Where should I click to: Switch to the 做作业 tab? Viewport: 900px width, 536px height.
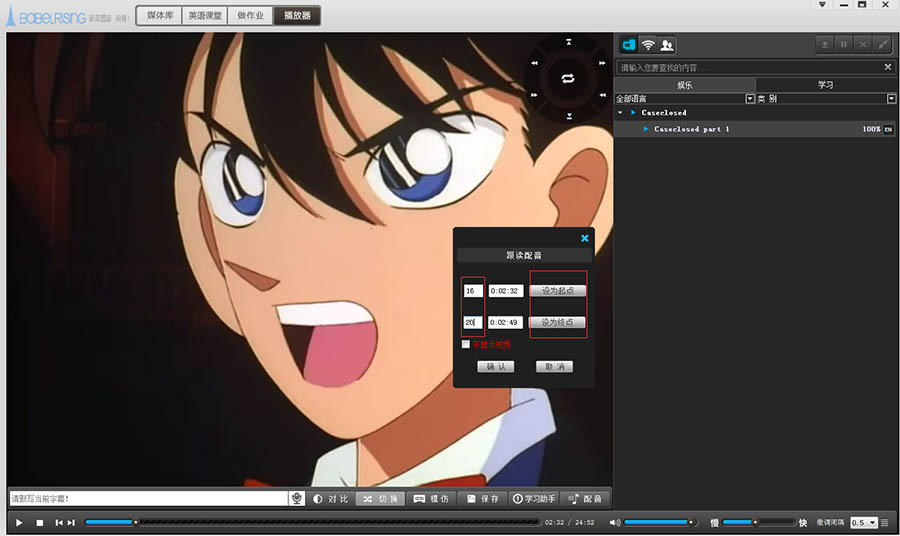[251, 15]
